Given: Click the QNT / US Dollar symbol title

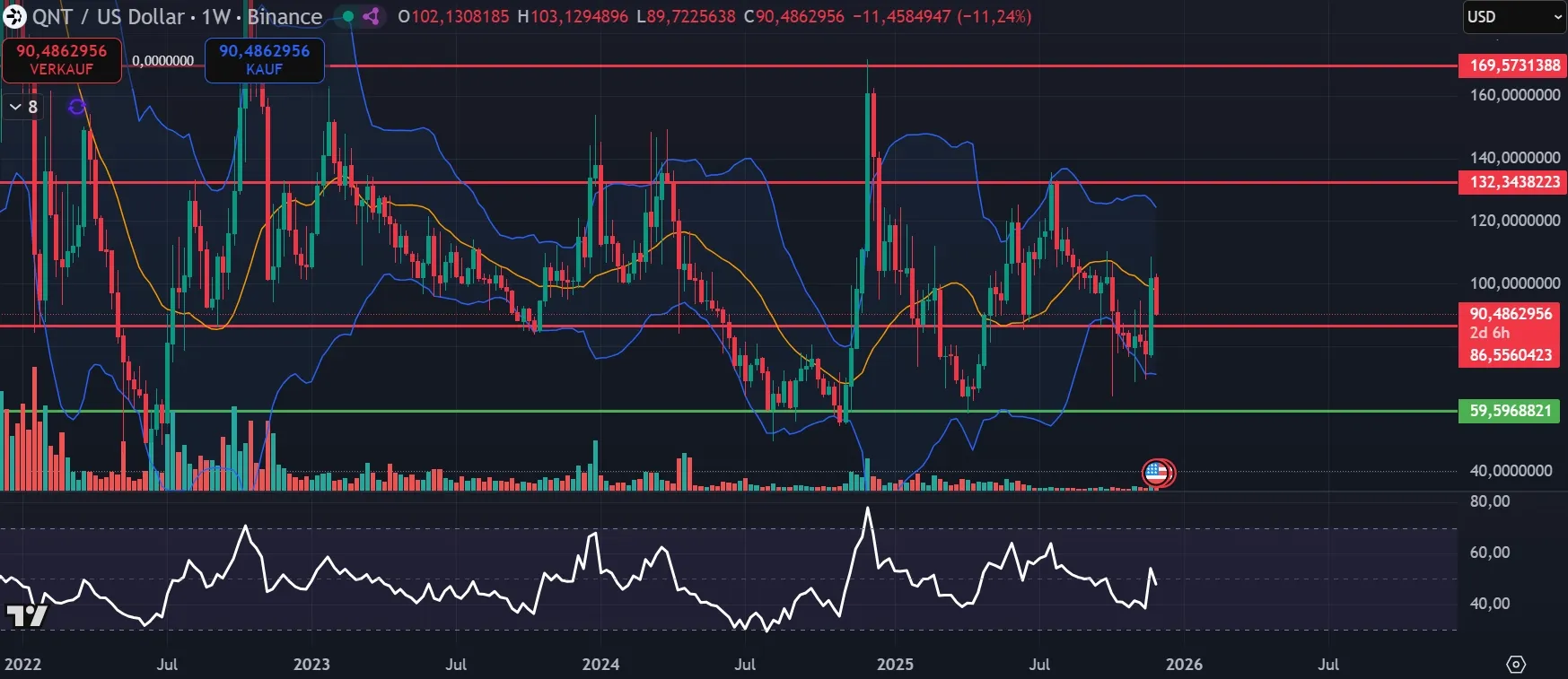Looking at the screenshot, I should (109, 16).
